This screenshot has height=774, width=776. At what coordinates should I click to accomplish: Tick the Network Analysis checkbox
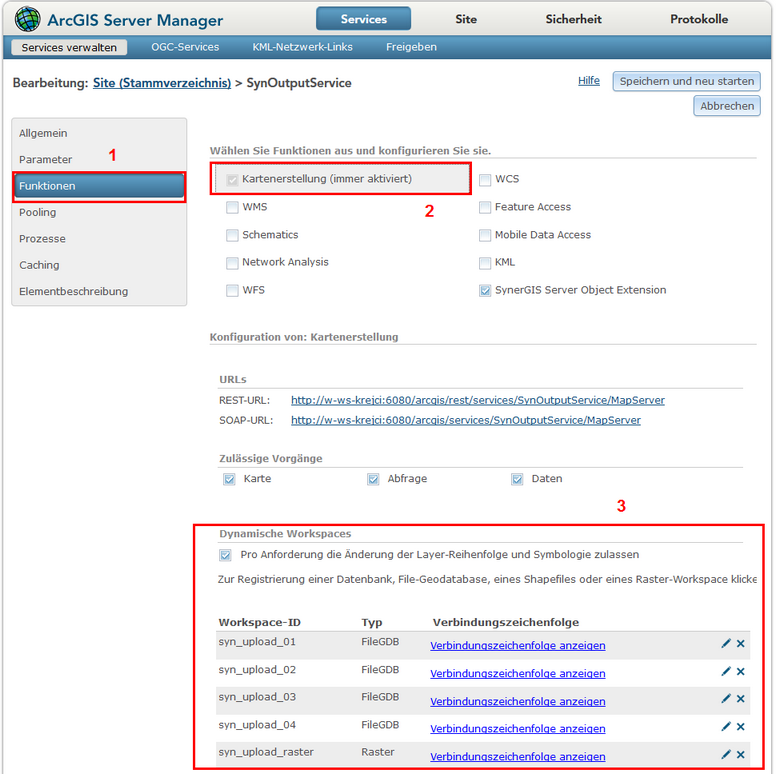coord(232,263)
